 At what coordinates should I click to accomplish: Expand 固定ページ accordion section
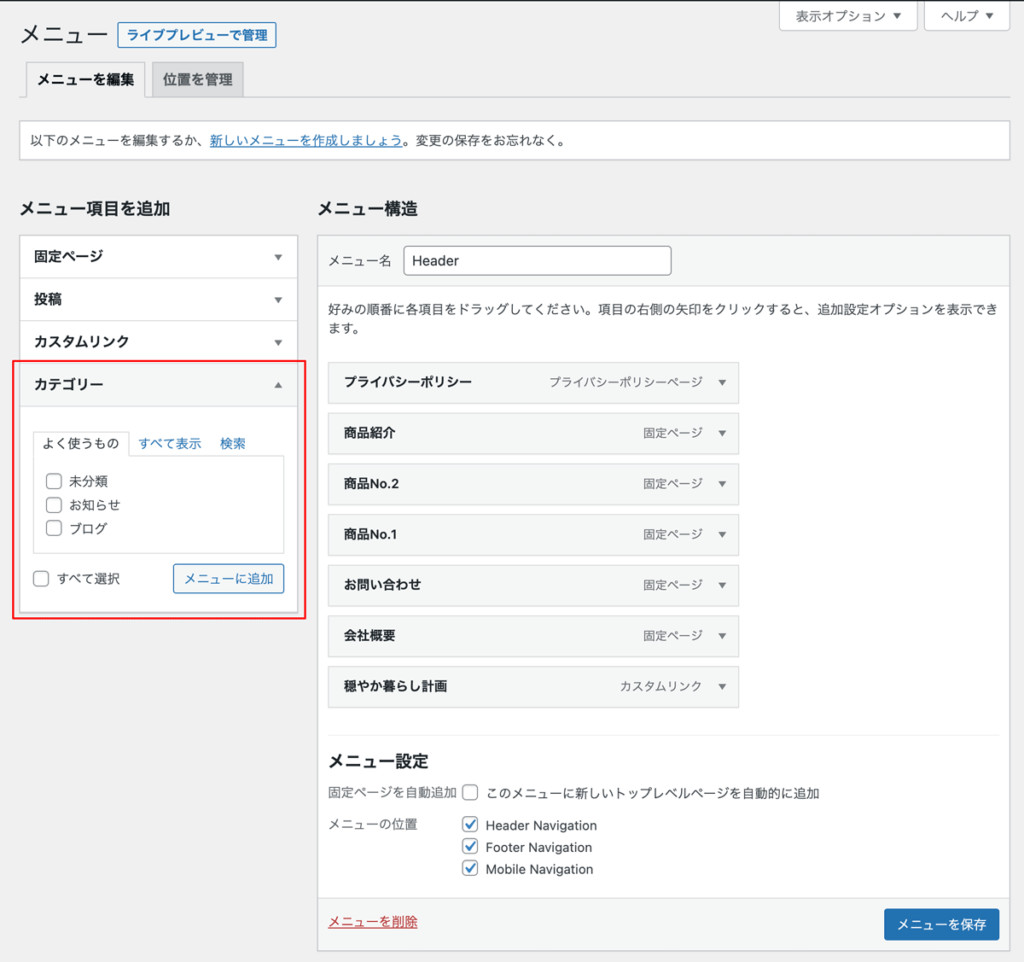[159, 257]
